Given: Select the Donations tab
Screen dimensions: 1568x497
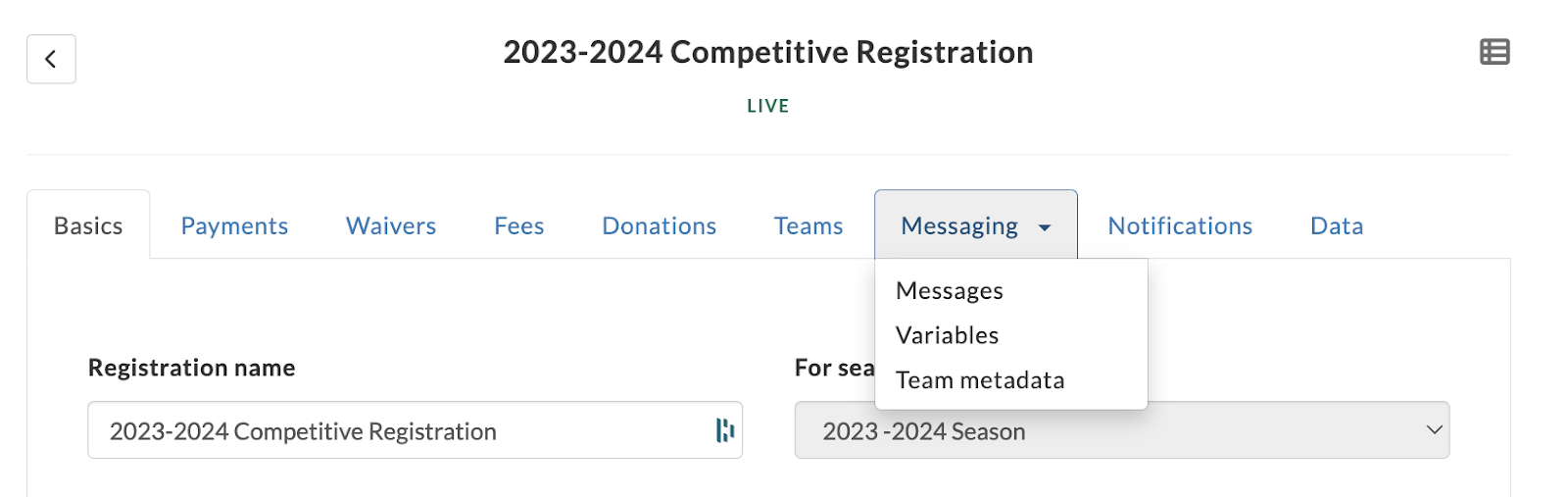Looking at the screenshot, I should click(x=659, y=225).
